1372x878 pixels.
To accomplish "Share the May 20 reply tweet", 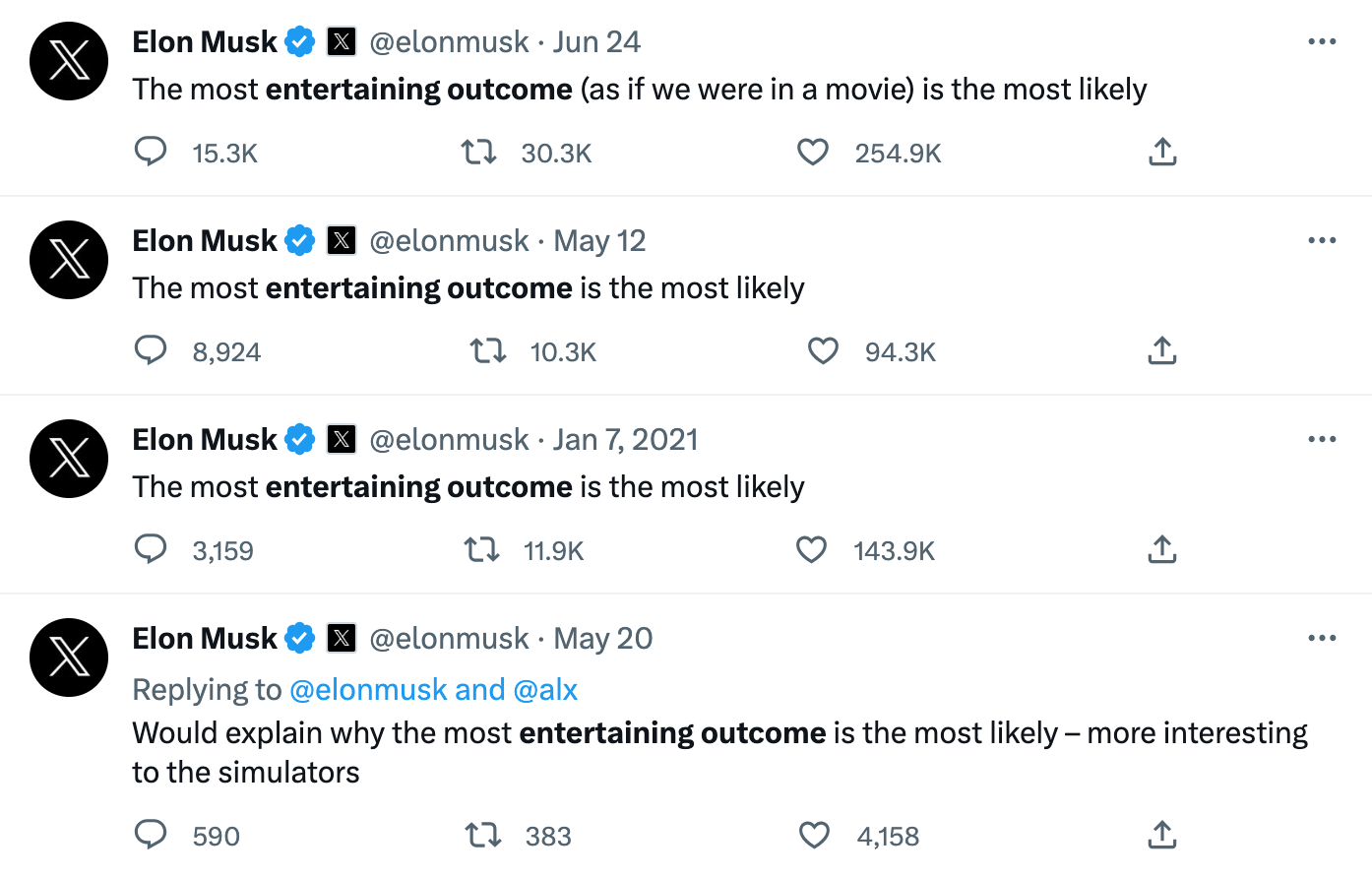I will [1161, 835].
